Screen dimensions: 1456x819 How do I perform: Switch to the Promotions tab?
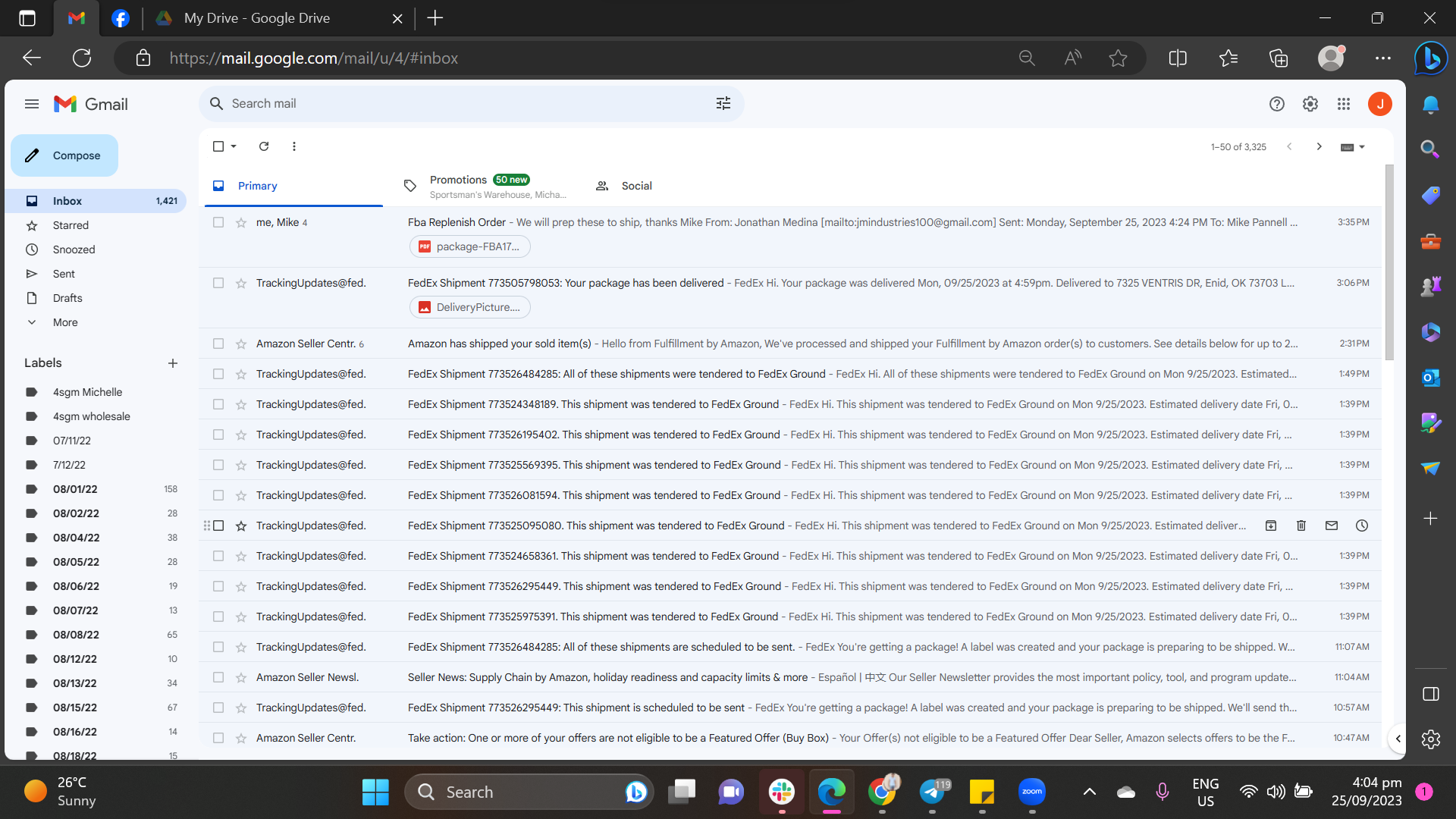pyautogui.click(x=485, y=186)
